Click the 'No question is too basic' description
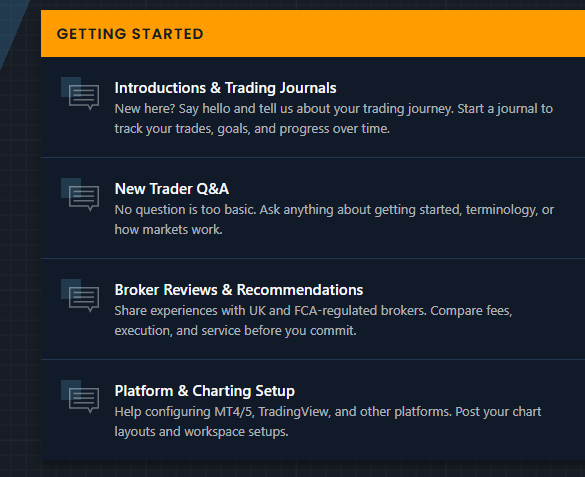This screenshot has height=477, width=585. 334,220
